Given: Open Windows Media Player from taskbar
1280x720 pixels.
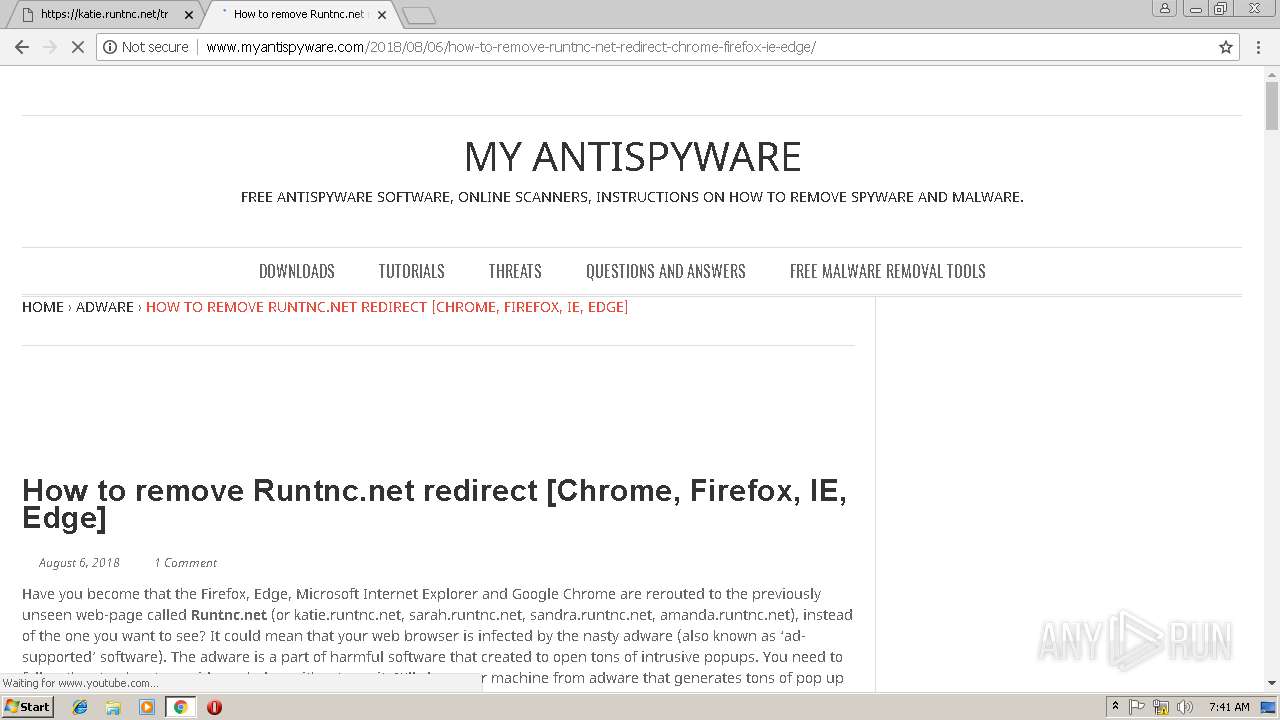Looking at the screenshot, I should 147,707.
